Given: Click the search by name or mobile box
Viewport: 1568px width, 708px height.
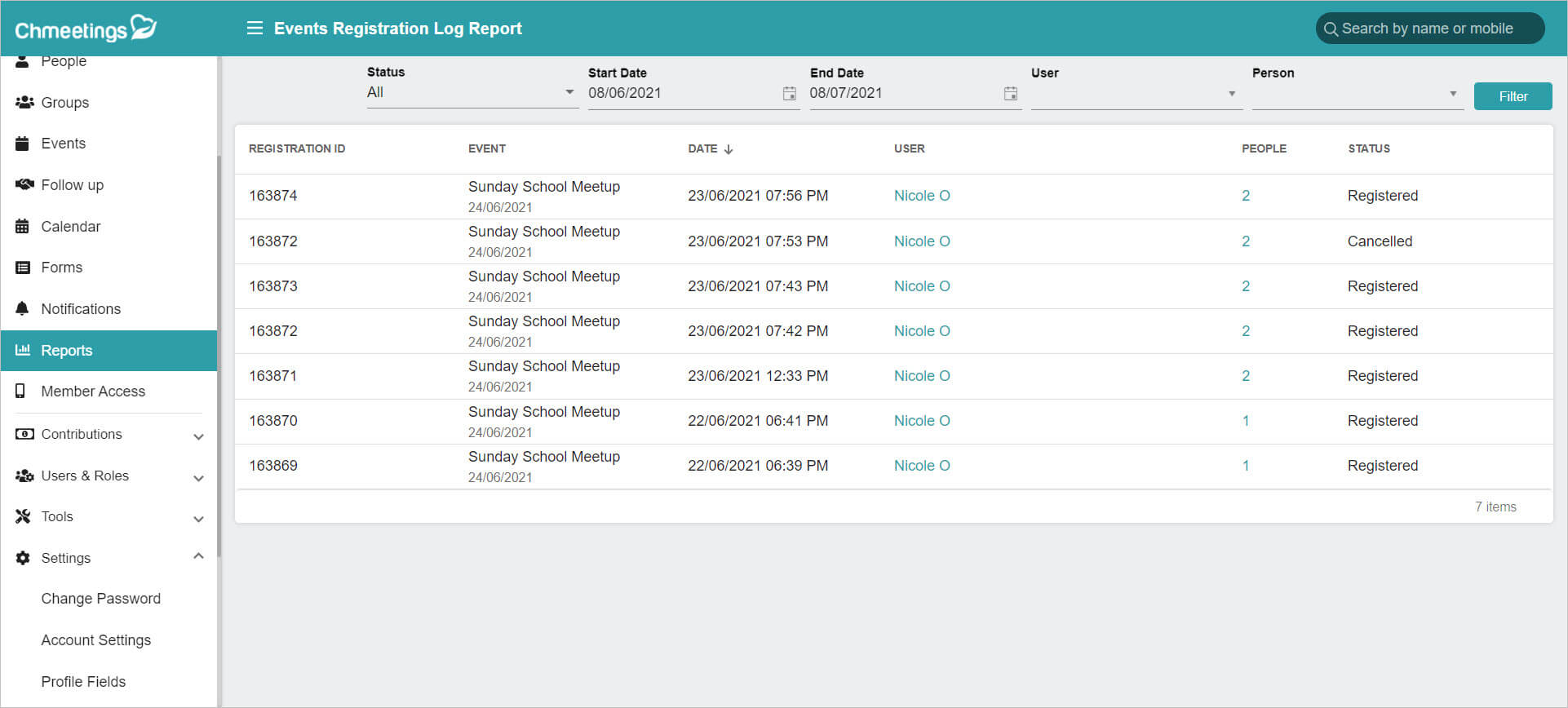Looking at the screenshot, I should [x=1430, y=29].
